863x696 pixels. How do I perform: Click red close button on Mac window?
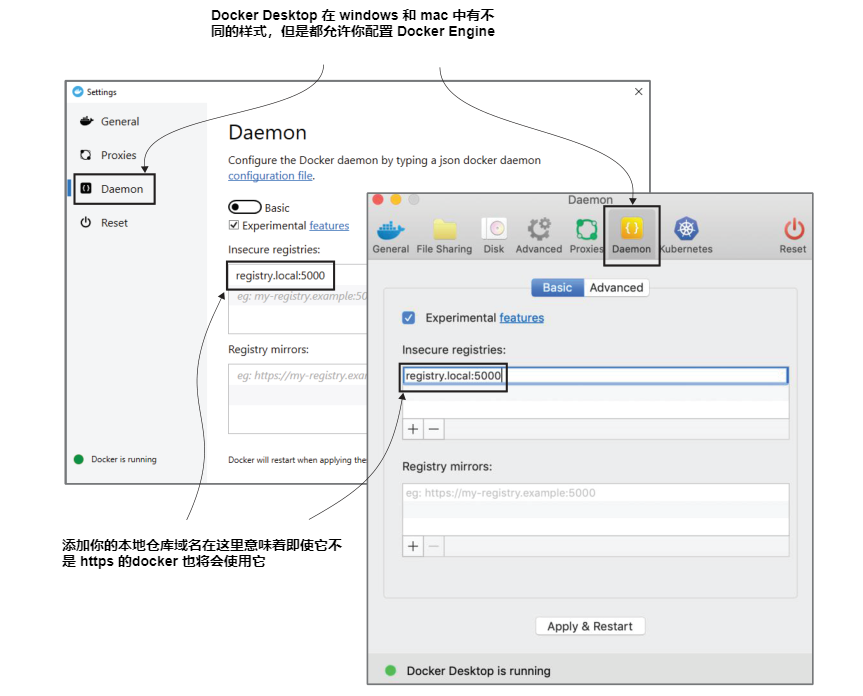(x=378, y=200)
